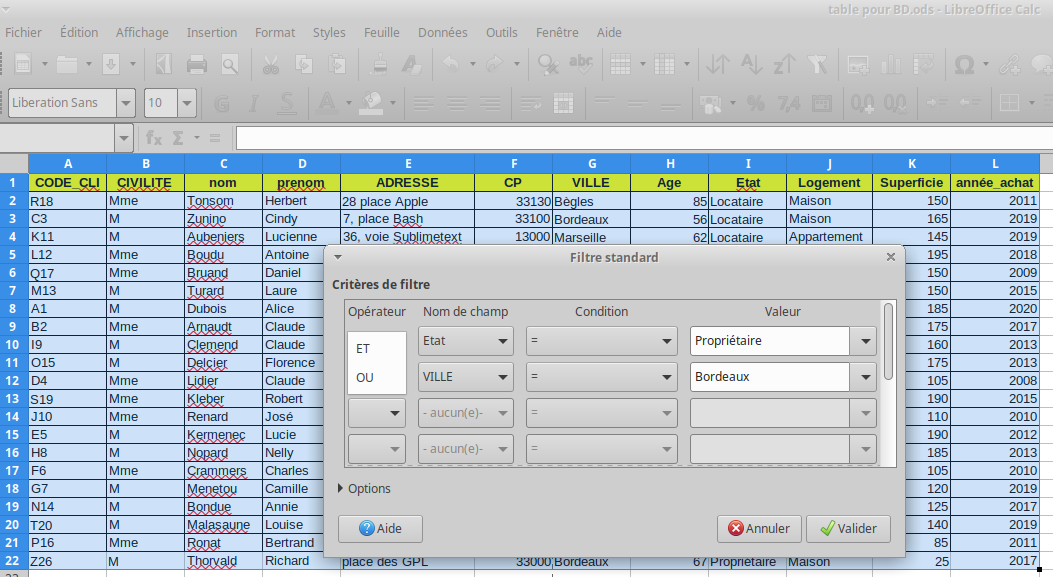
Task: Toggle Bold formatting in the toolbar
Action: [x=222, y=103]
